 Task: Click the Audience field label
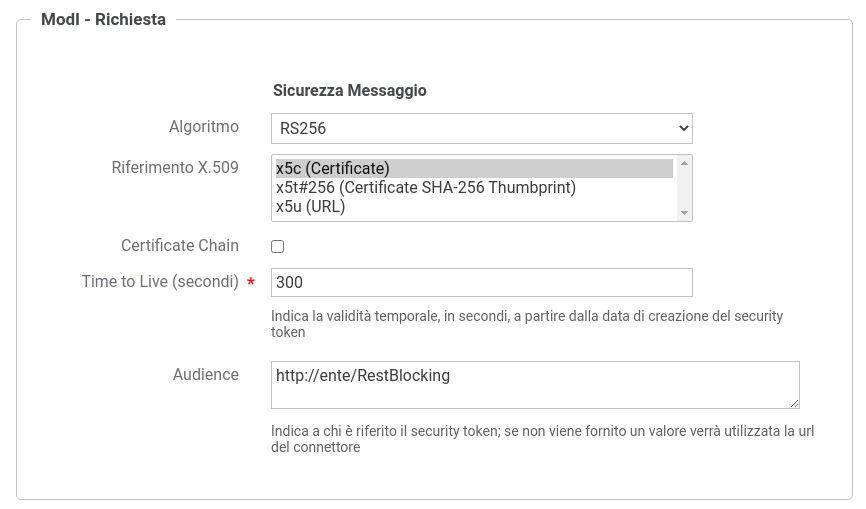[206, 374]
